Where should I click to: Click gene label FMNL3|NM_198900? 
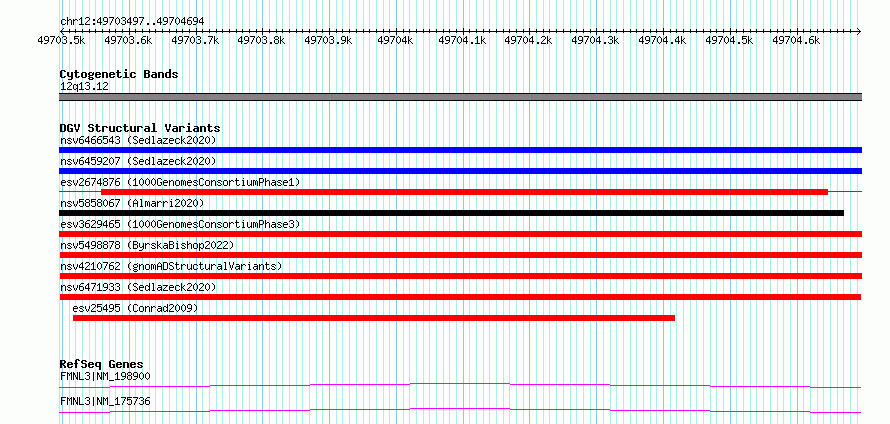(x=105, y=376)
